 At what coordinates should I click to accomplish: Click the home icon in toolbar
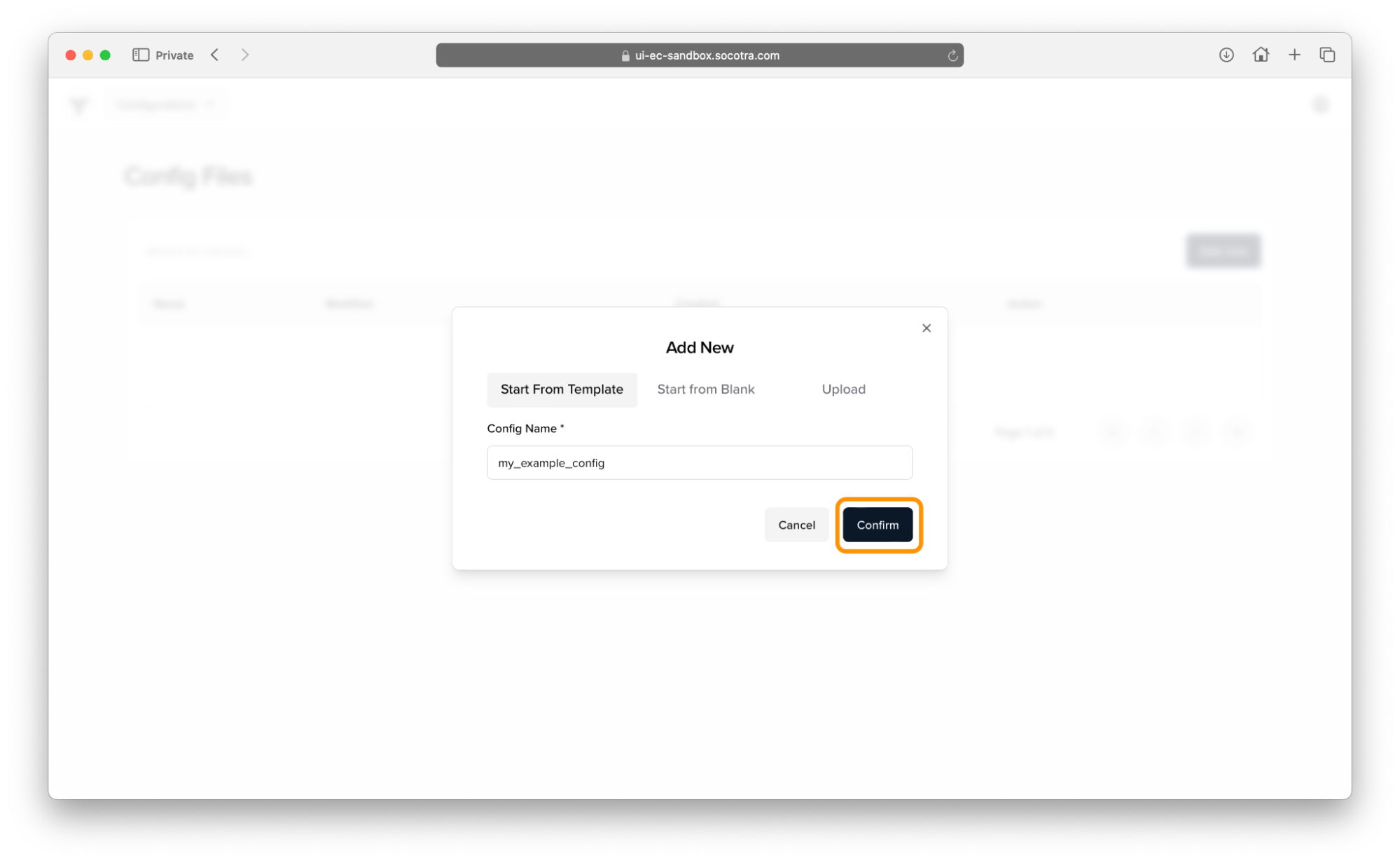click(1261, 55)
